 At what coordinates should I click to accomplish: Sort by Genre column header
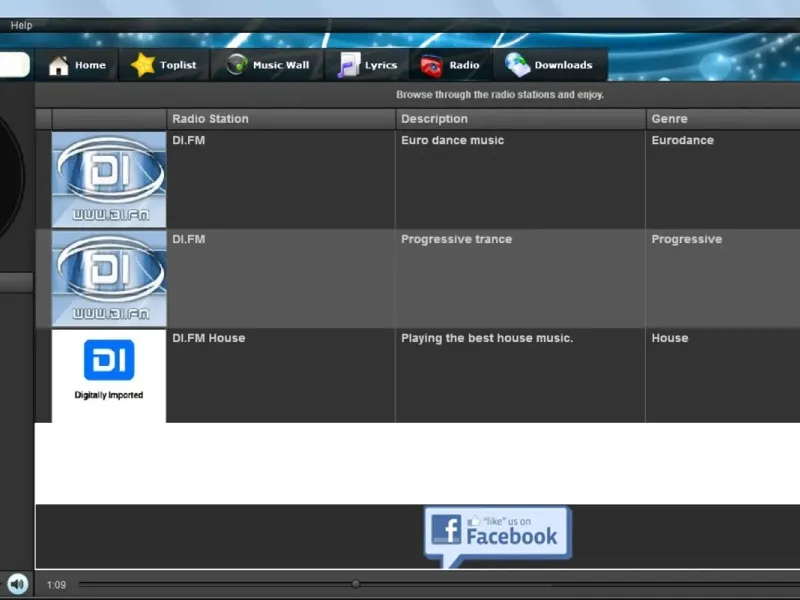[723, 119]
